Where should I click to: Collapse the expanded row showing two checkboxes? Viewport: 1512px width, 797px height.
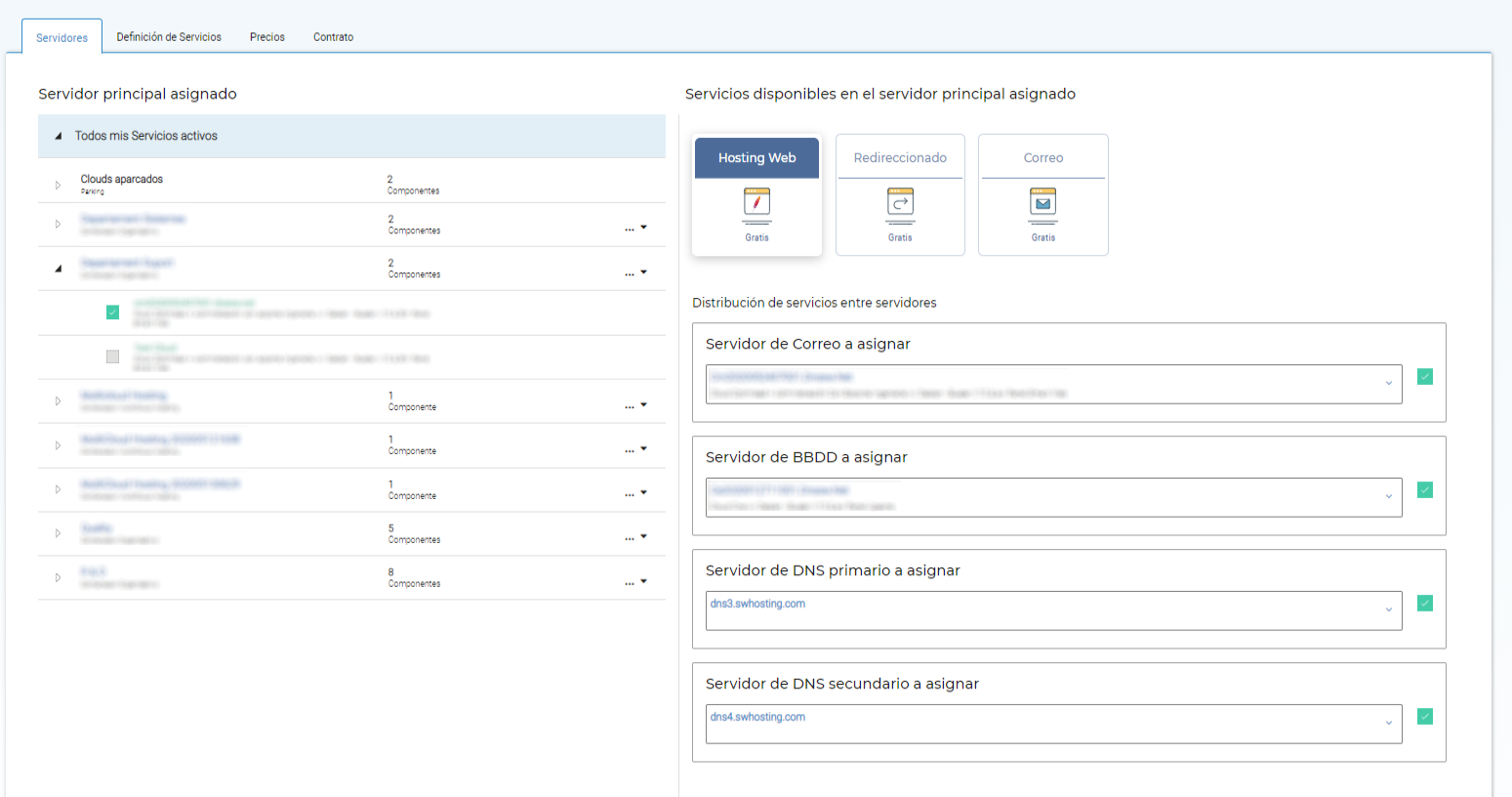coord(59,268)
